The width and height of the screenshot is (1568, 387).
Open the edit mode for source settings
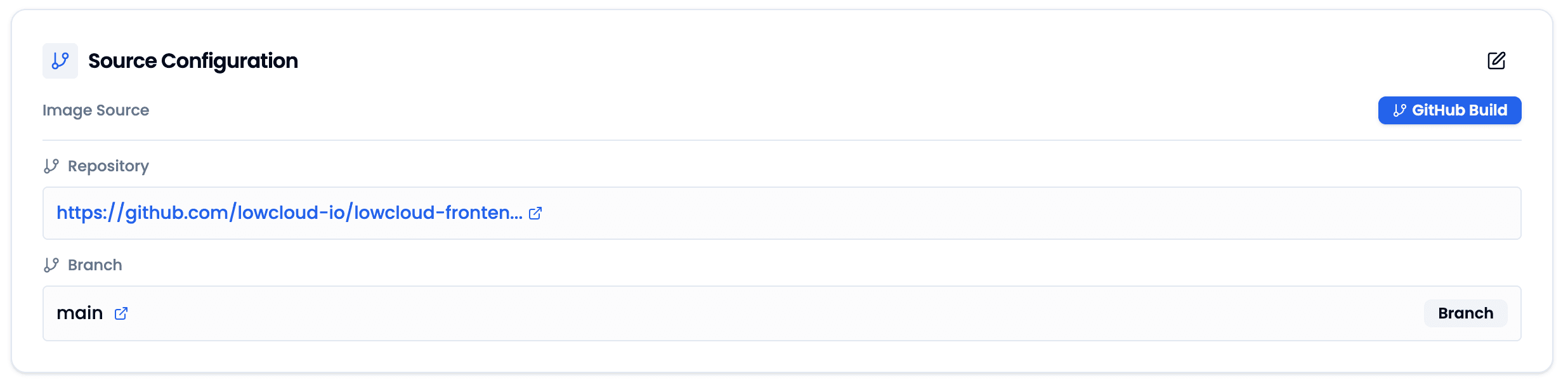[x=1497, y=61]
